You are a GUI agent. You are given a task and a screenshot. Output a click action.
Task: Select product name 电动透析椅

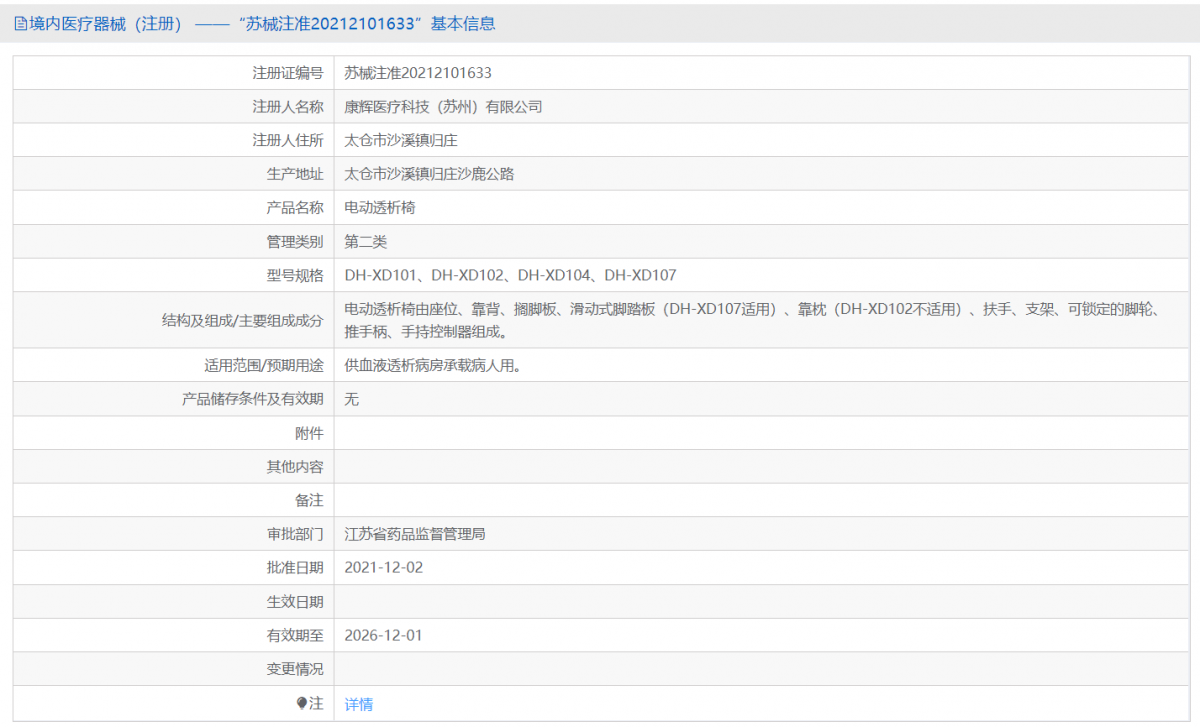click(380, 208)
